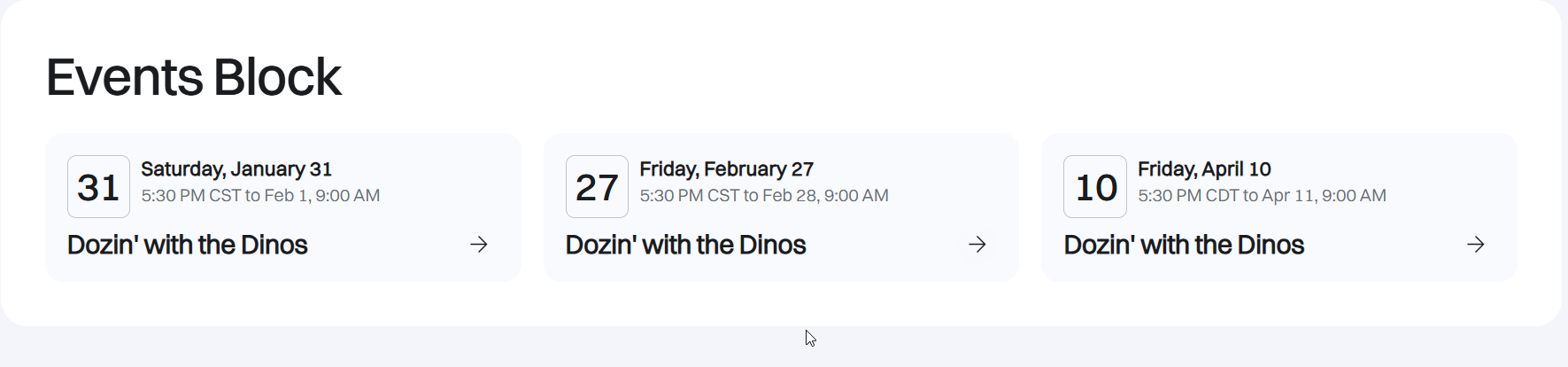Click the 'CDT' time zone label
Screen dimensions: 1568x367
pos(1222,196)
